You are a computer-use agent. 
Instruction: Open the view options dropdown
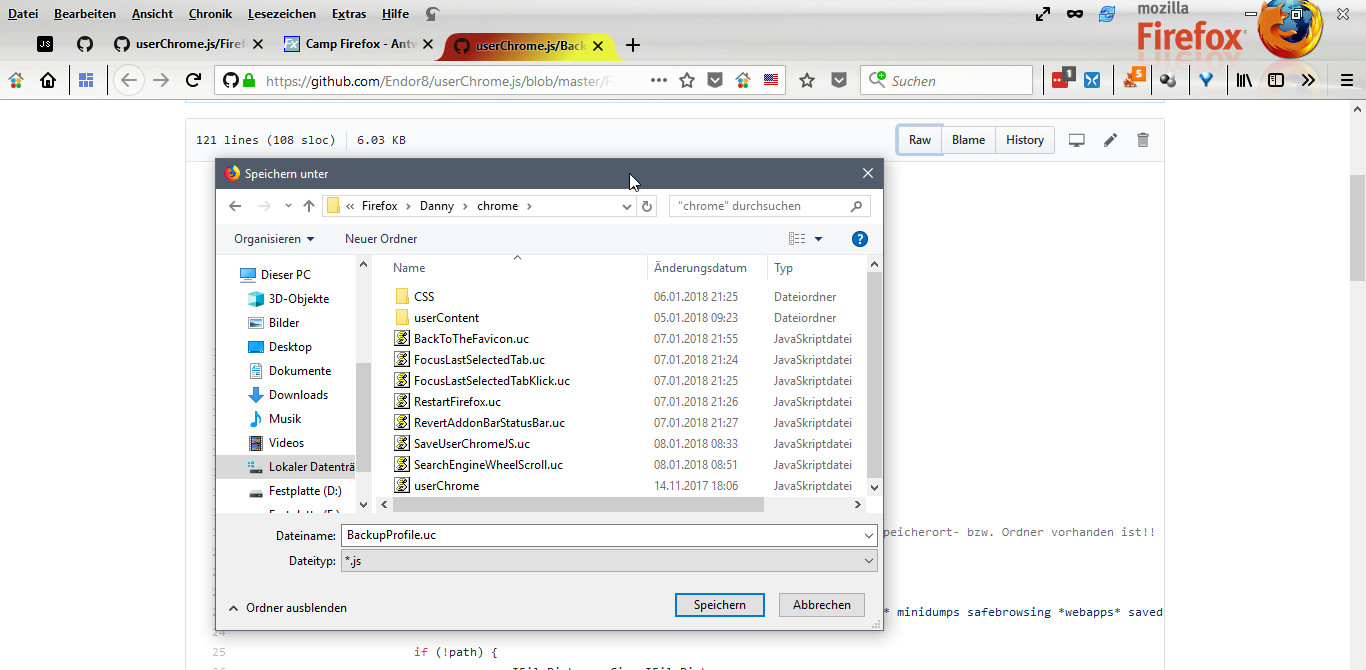click(818, 239)
